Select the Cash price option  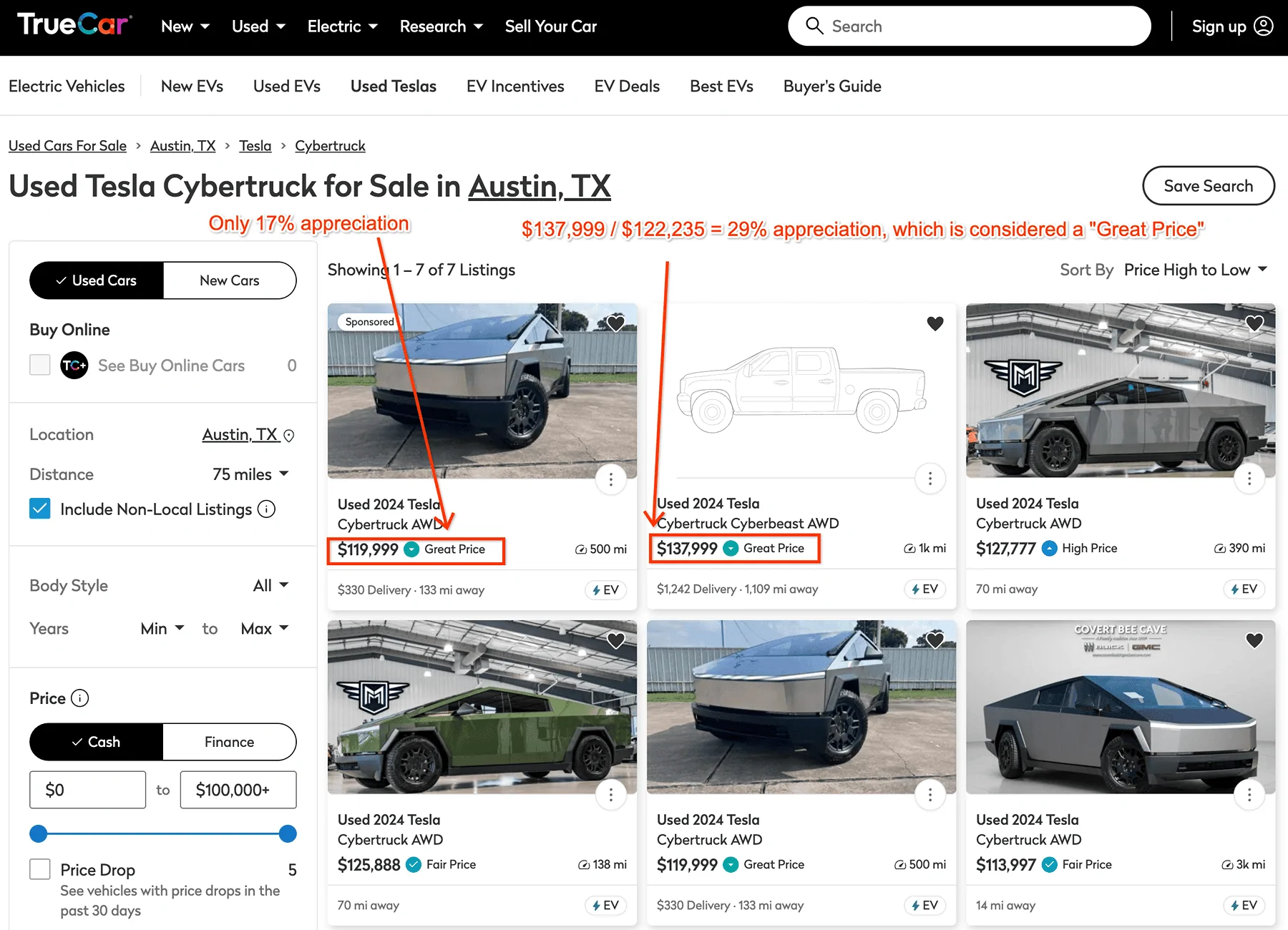pyautogui.click(x=97, y=742)
